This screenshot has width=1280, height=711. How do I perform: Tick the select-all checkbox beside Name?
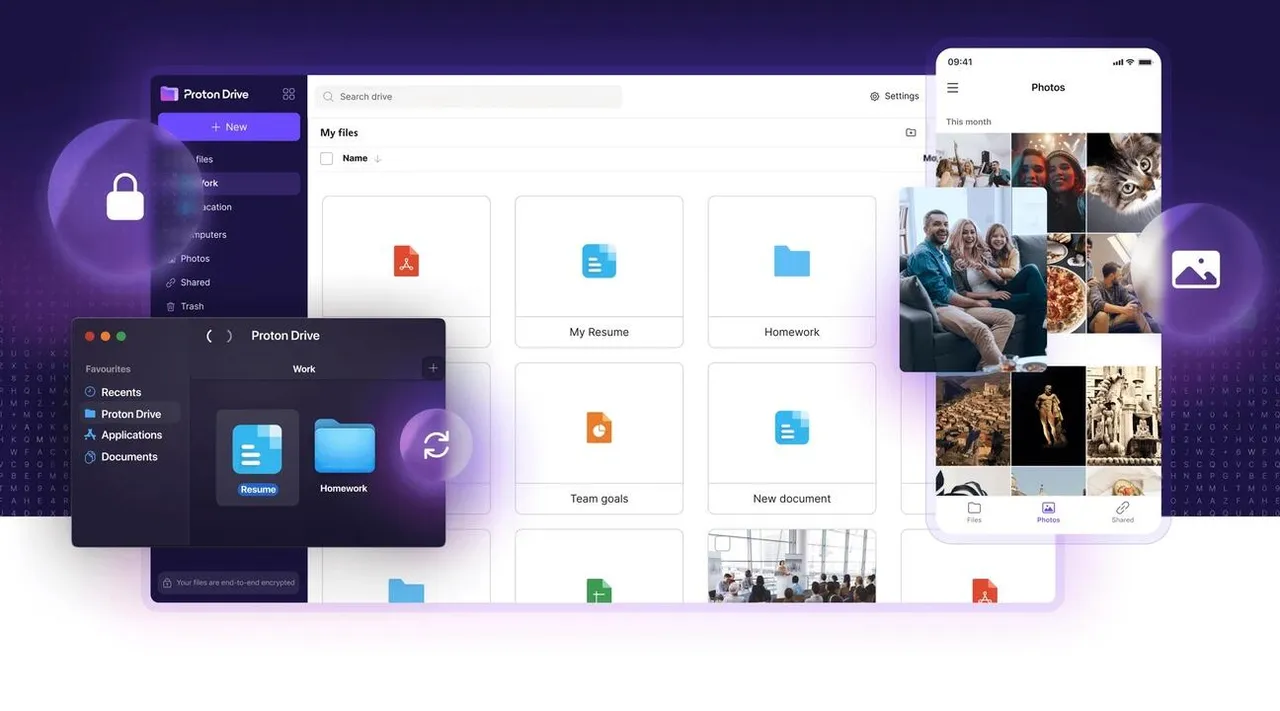coord(326,158)
